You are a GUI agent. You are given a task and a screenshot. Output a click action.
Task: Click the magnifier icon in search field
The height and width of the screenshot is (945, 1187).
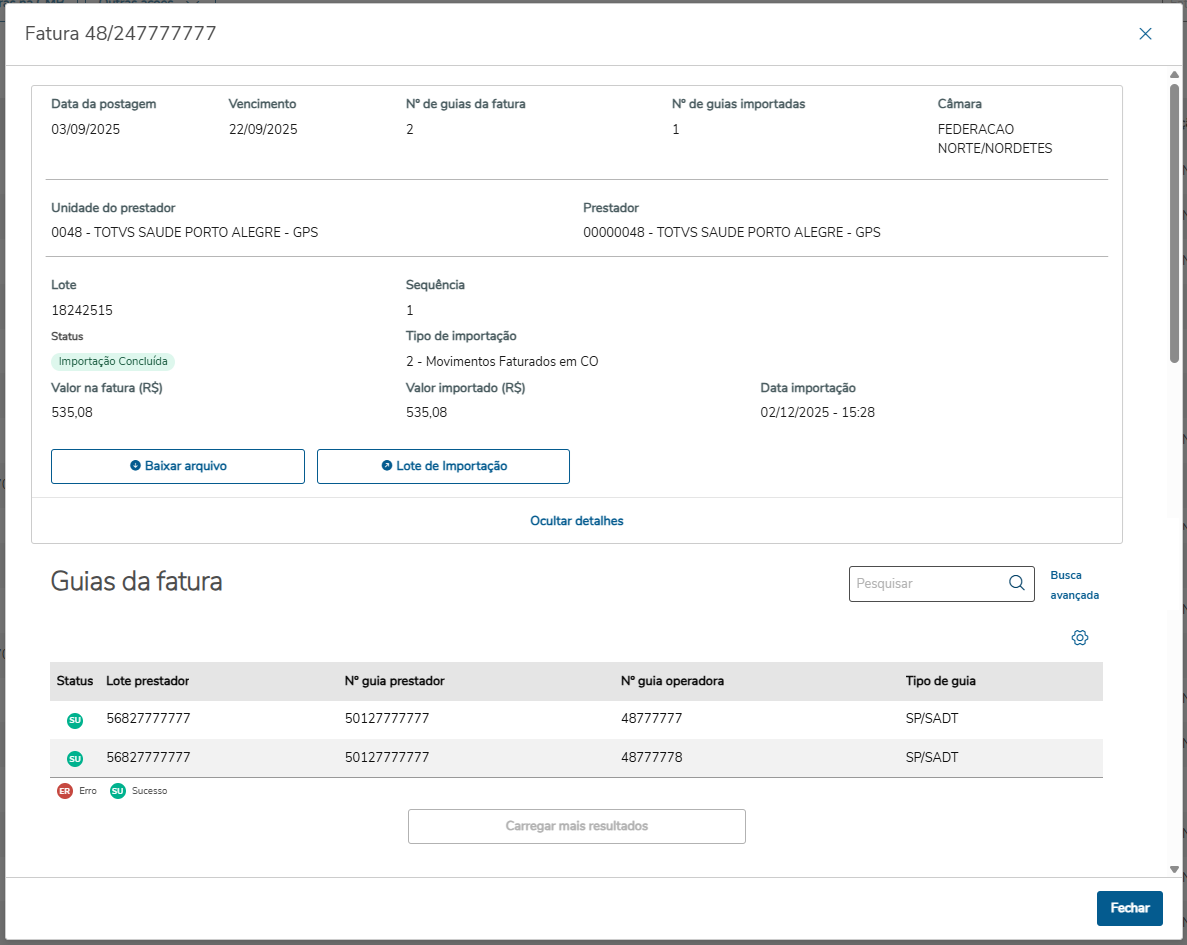[1016, 583]
